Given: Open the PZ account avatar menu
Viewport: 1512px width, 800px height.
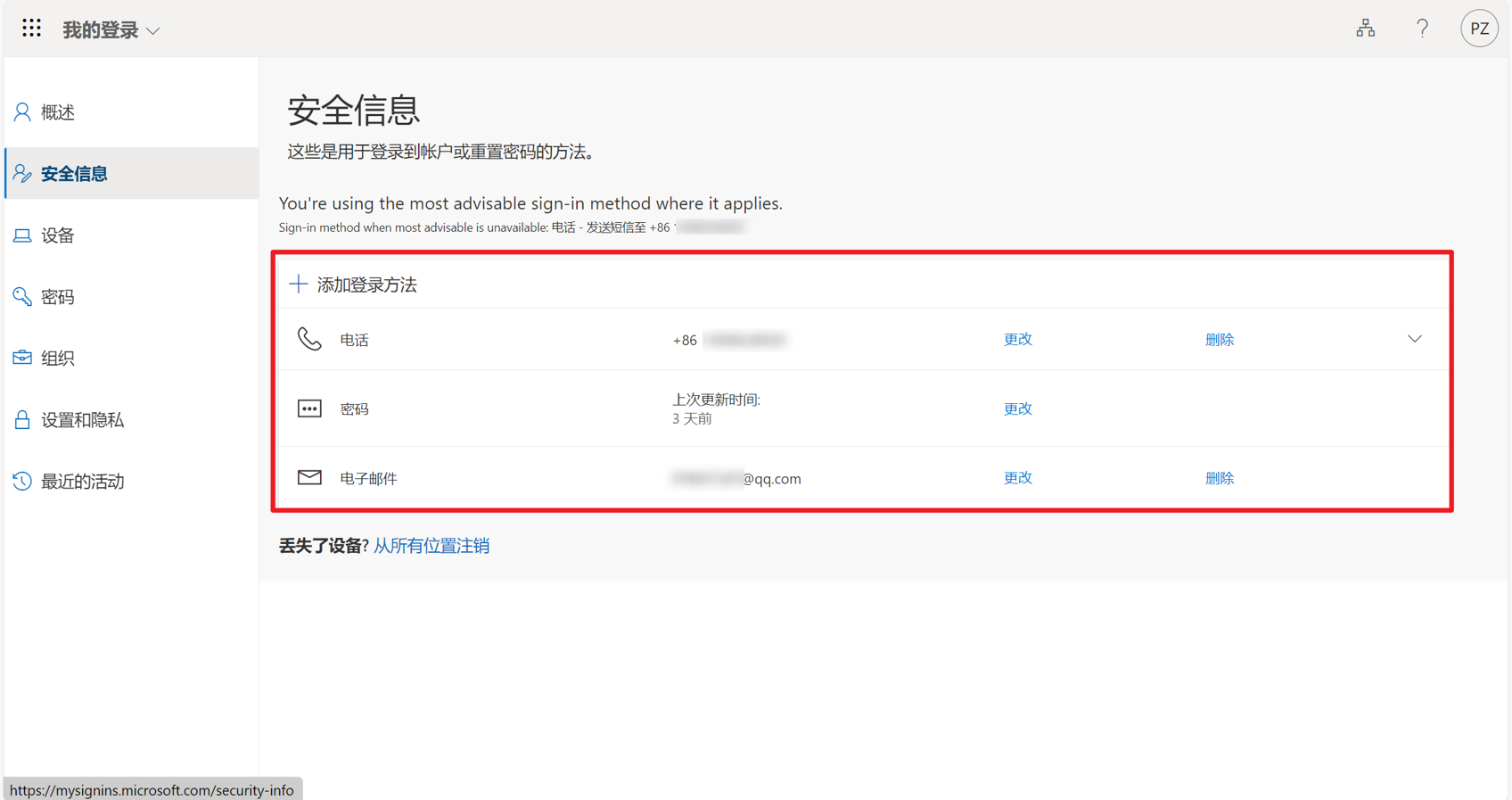Looking at the screenshot, I should point(1478,29).
